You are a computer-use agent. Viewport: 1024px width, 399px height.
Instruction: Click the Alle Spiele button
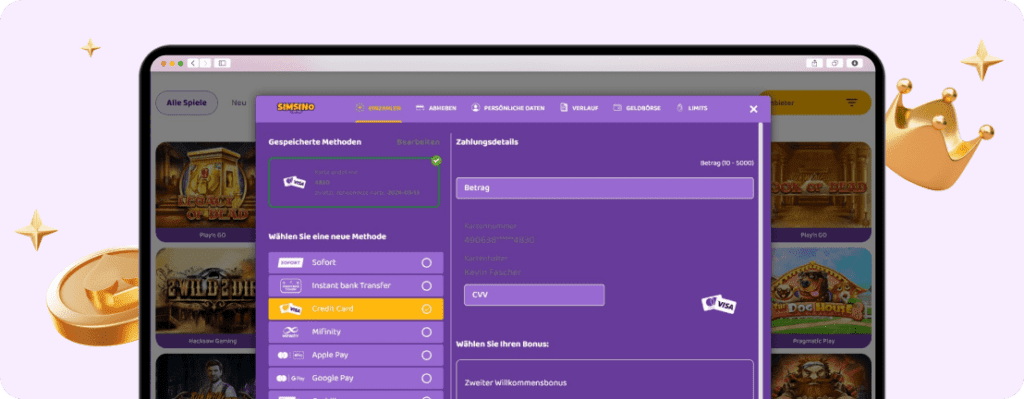click(186, 103)
